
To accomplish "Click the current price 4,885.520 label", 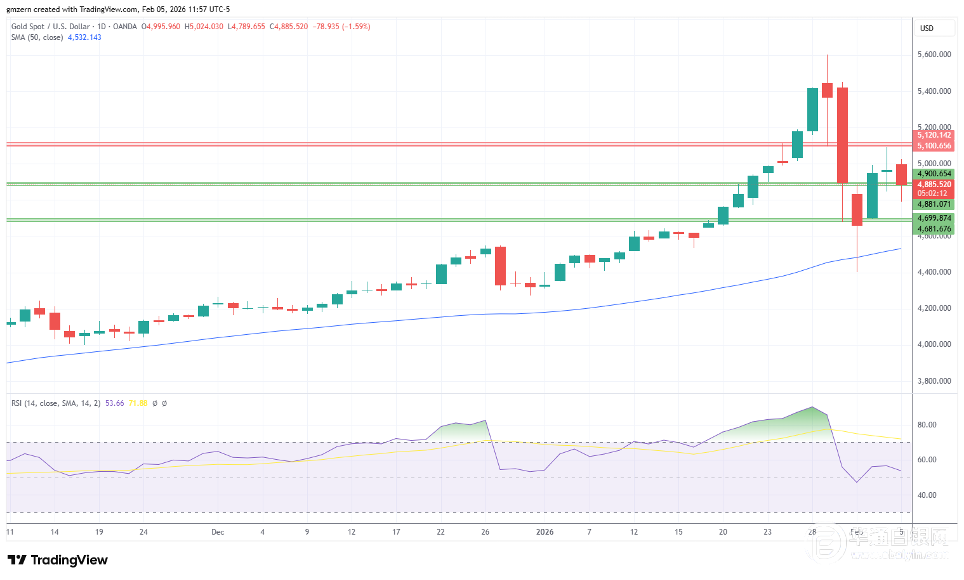I will click(934, 184).
